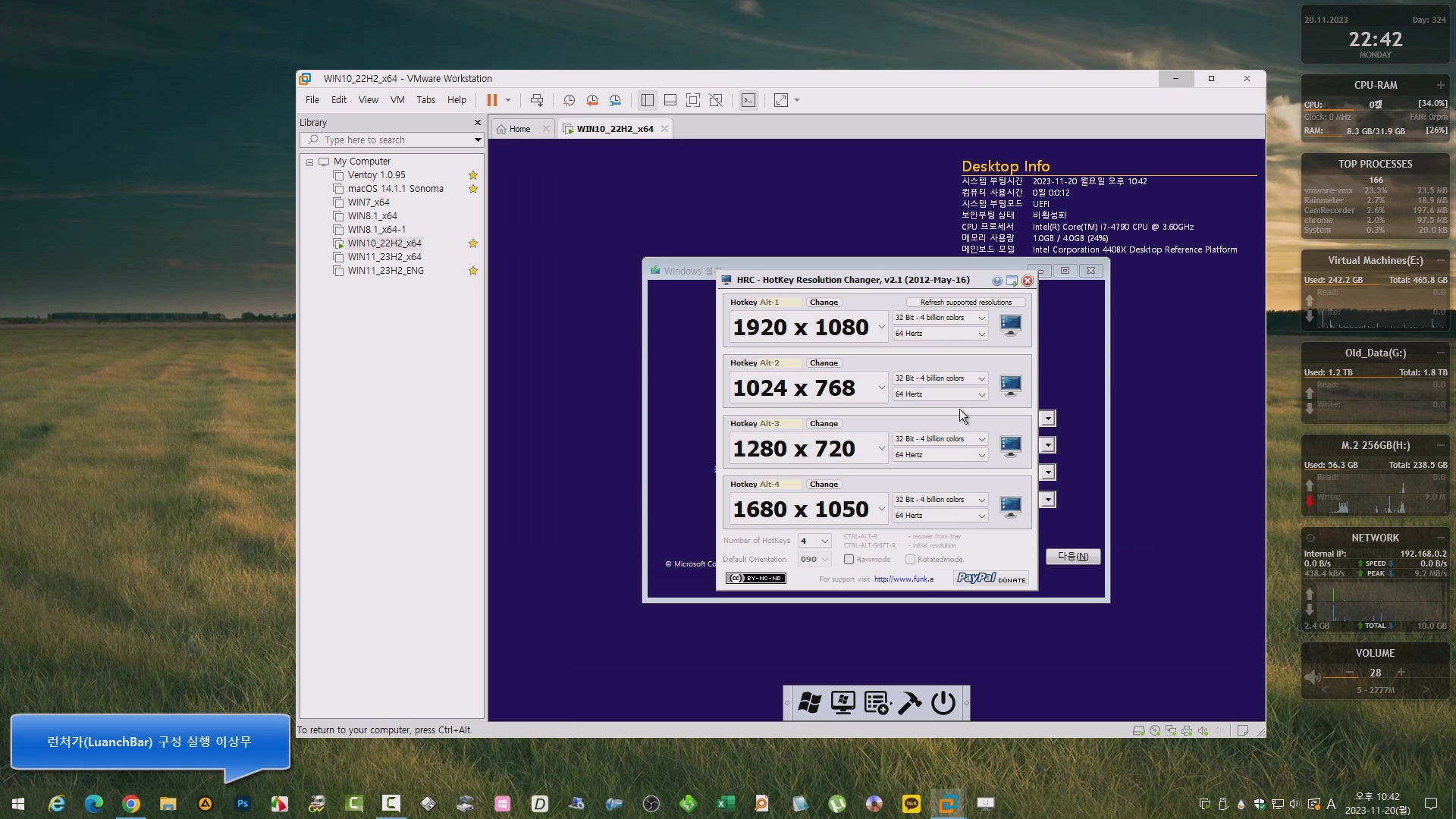Click the hammer tools icon in launcher bar
1456x819 pixels.
click(x=909, y=703)
